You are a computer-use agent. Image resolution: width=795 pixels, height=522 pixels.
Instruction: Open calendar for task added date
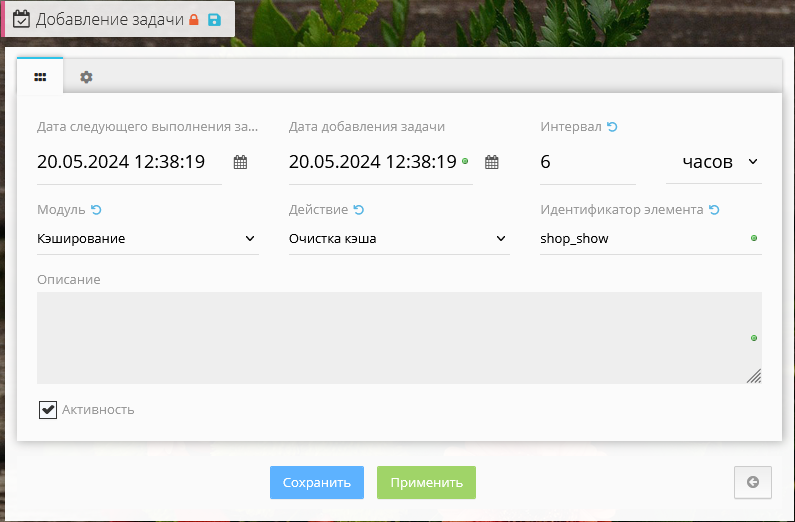coord(491,162)
